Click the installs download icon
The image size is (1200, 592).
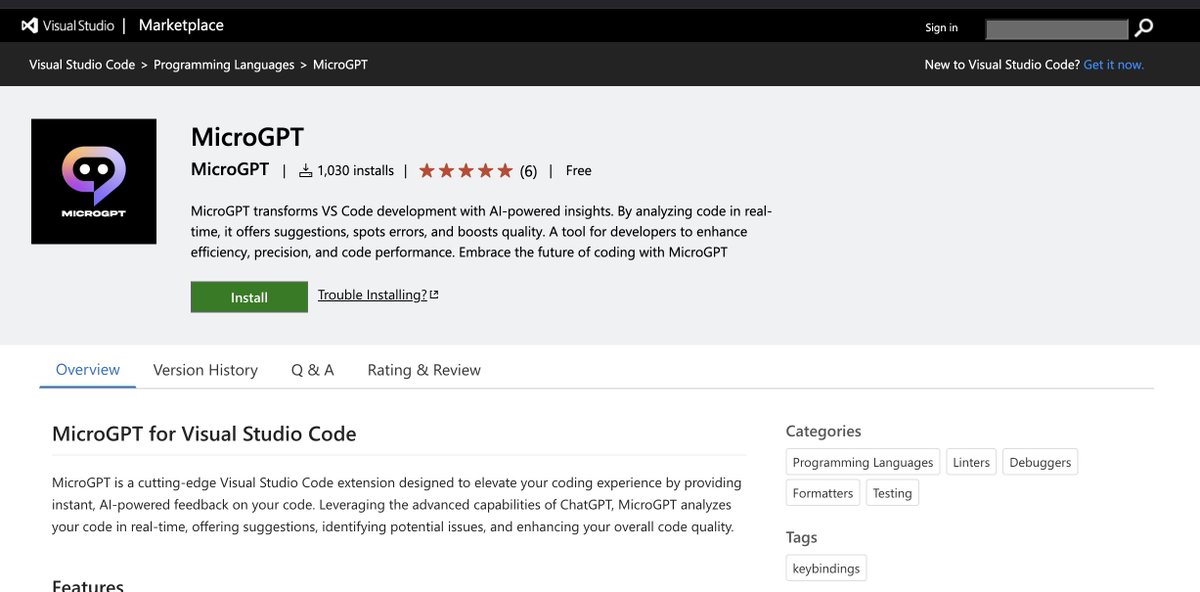pos(306,171)
